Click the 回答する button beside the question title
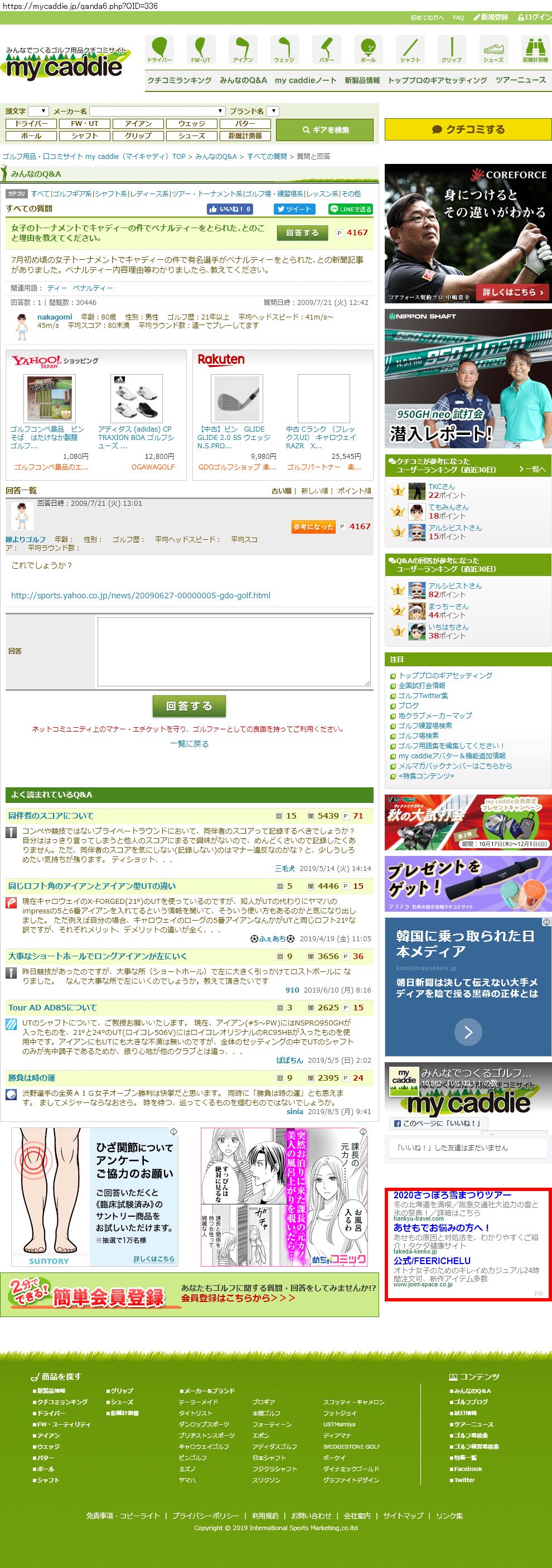 pos(302,233)
